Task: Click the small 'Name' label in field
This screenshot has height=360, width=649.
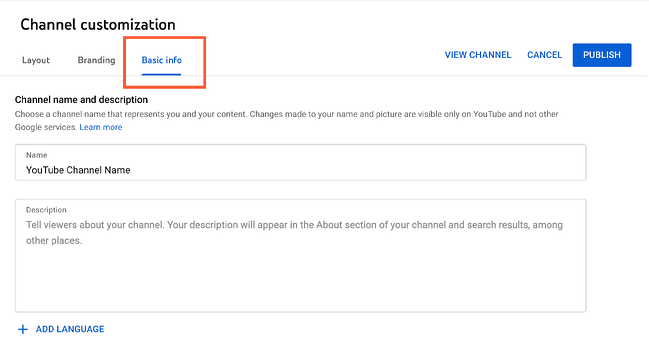Action: (36, 155)
